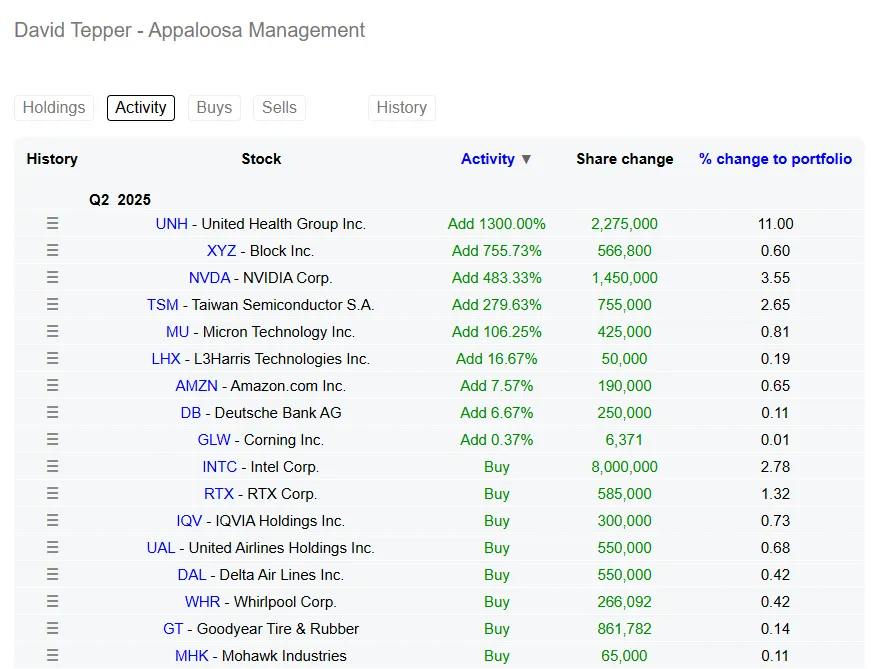The width and height of the screenshot is (875, 669).
Task: Open GT ticker link
Action: [x=173, y=629]
